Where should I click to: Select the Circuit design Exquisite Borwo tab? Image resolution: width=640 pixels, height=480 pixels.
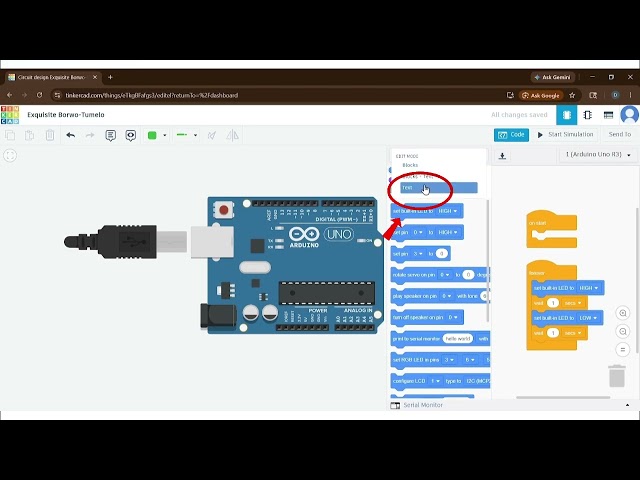coord(53,77)
